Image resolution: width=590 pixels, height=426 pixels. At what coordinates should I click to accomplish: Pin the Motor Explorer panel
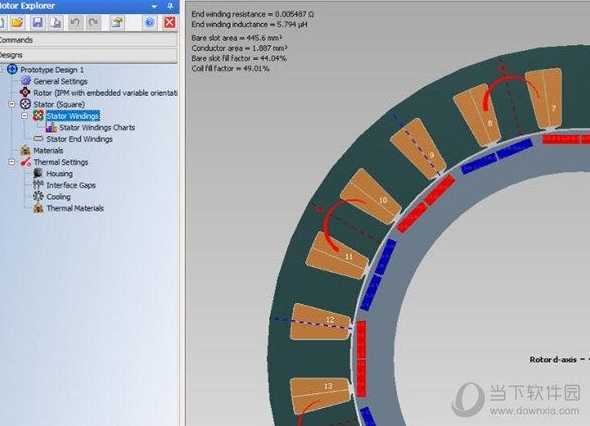(x=170, y=6)
